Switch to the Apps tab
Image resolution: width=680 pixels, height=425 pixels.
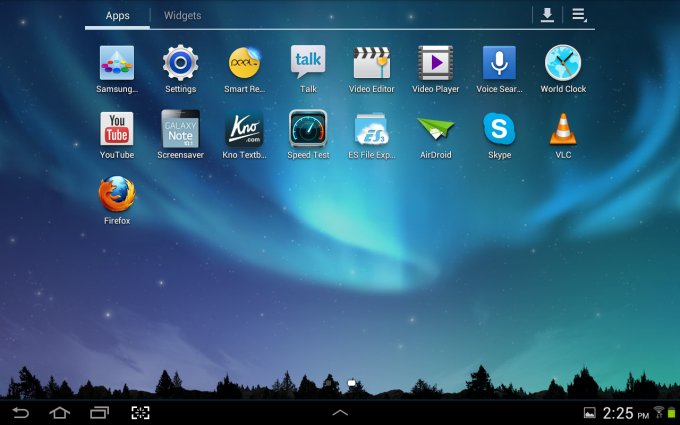118,16
